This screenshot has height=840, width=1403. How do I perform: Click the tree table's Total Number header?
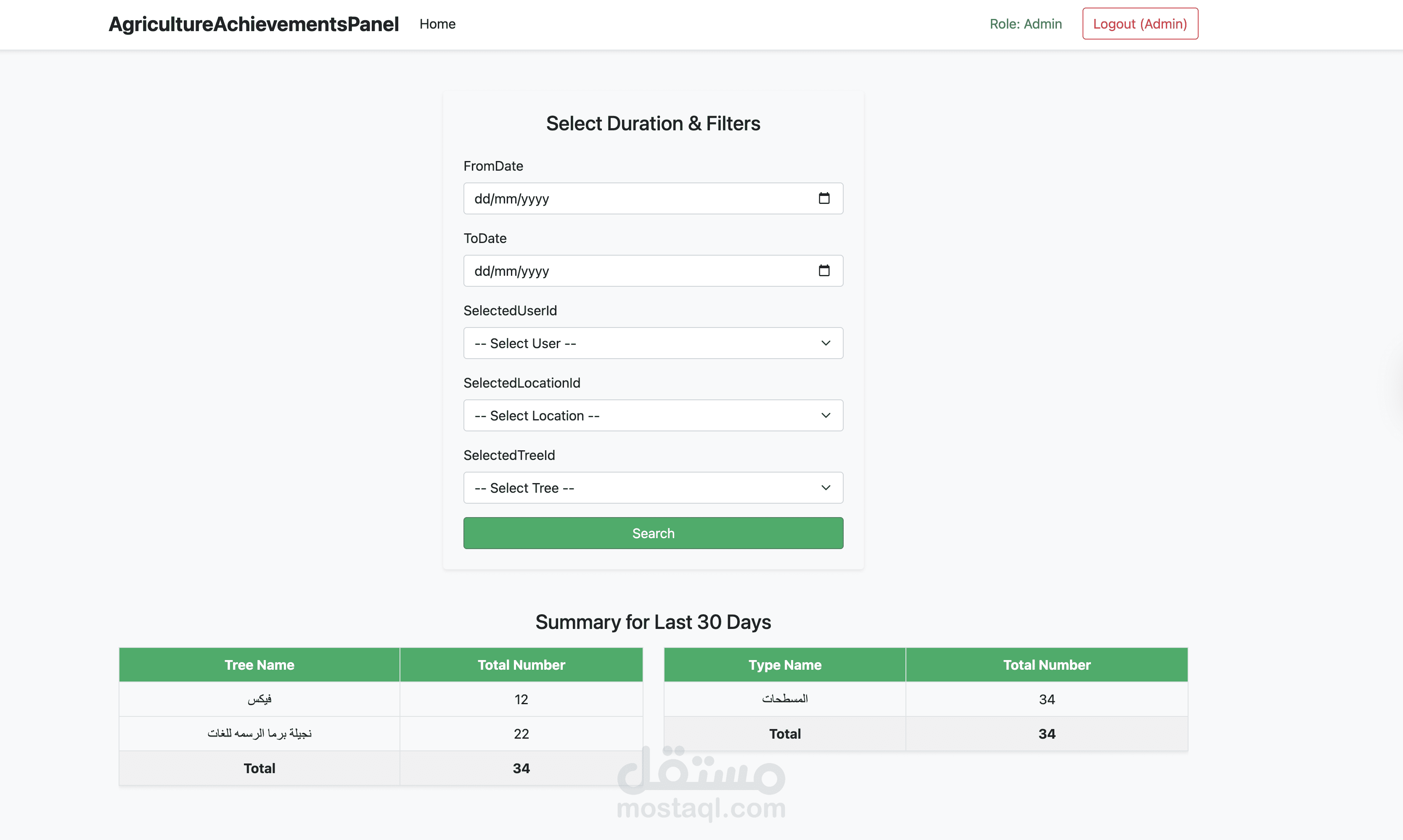coord(521,665)
